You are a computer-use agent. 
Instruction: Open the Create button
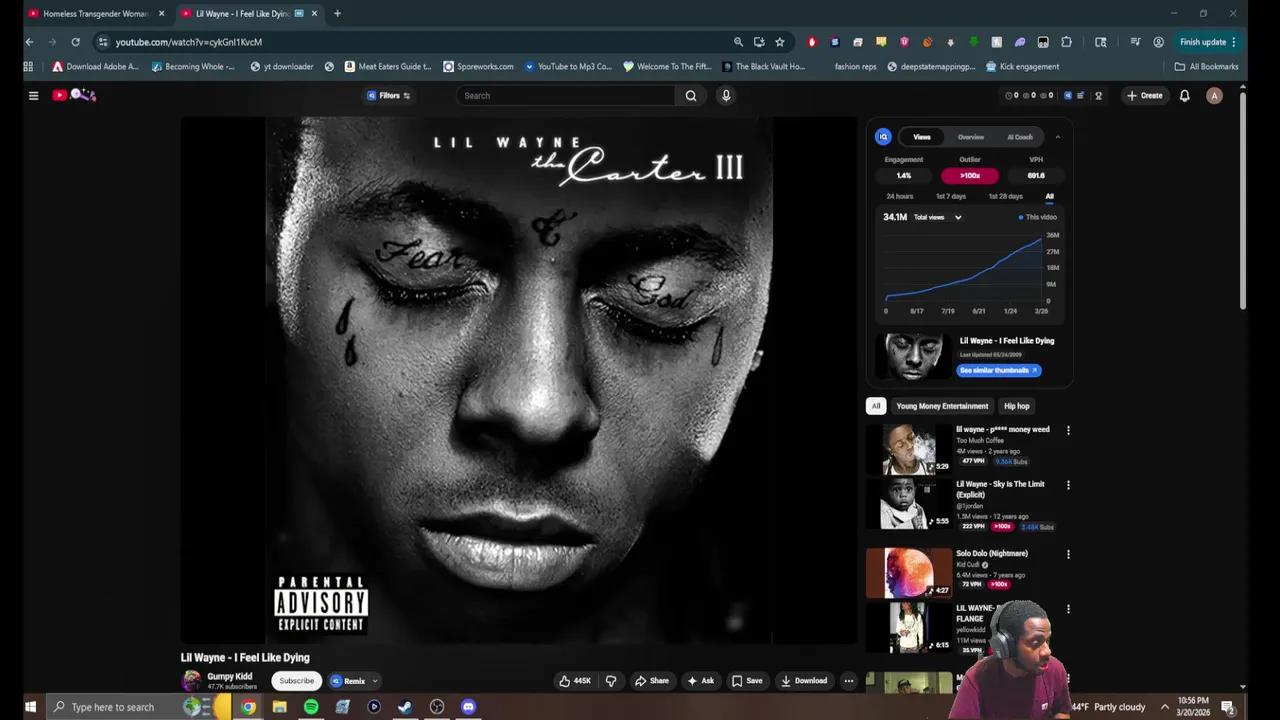1144,96
